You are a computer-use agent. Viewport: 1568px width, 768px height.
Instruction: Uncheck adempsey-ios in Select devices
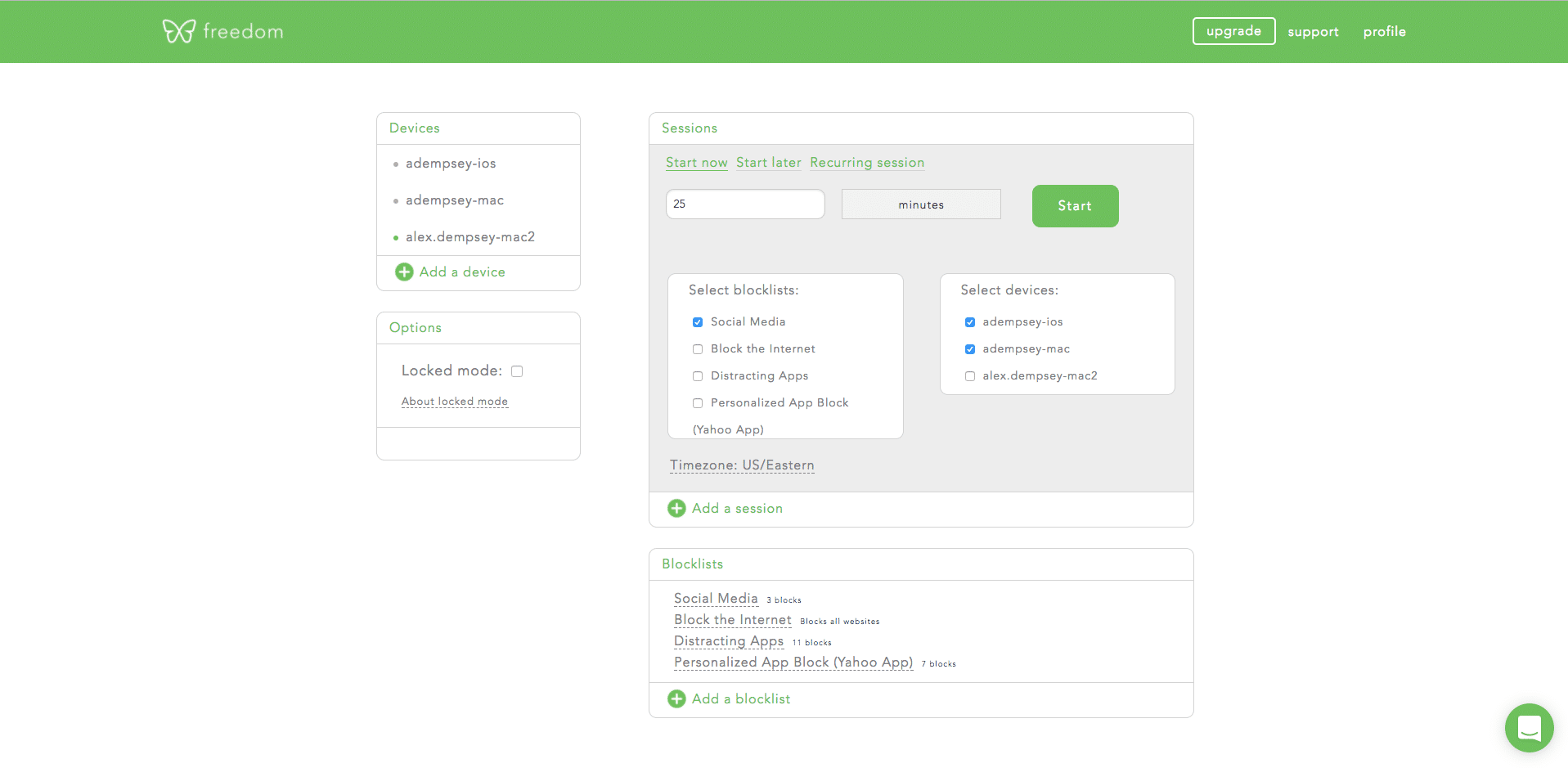970,322
